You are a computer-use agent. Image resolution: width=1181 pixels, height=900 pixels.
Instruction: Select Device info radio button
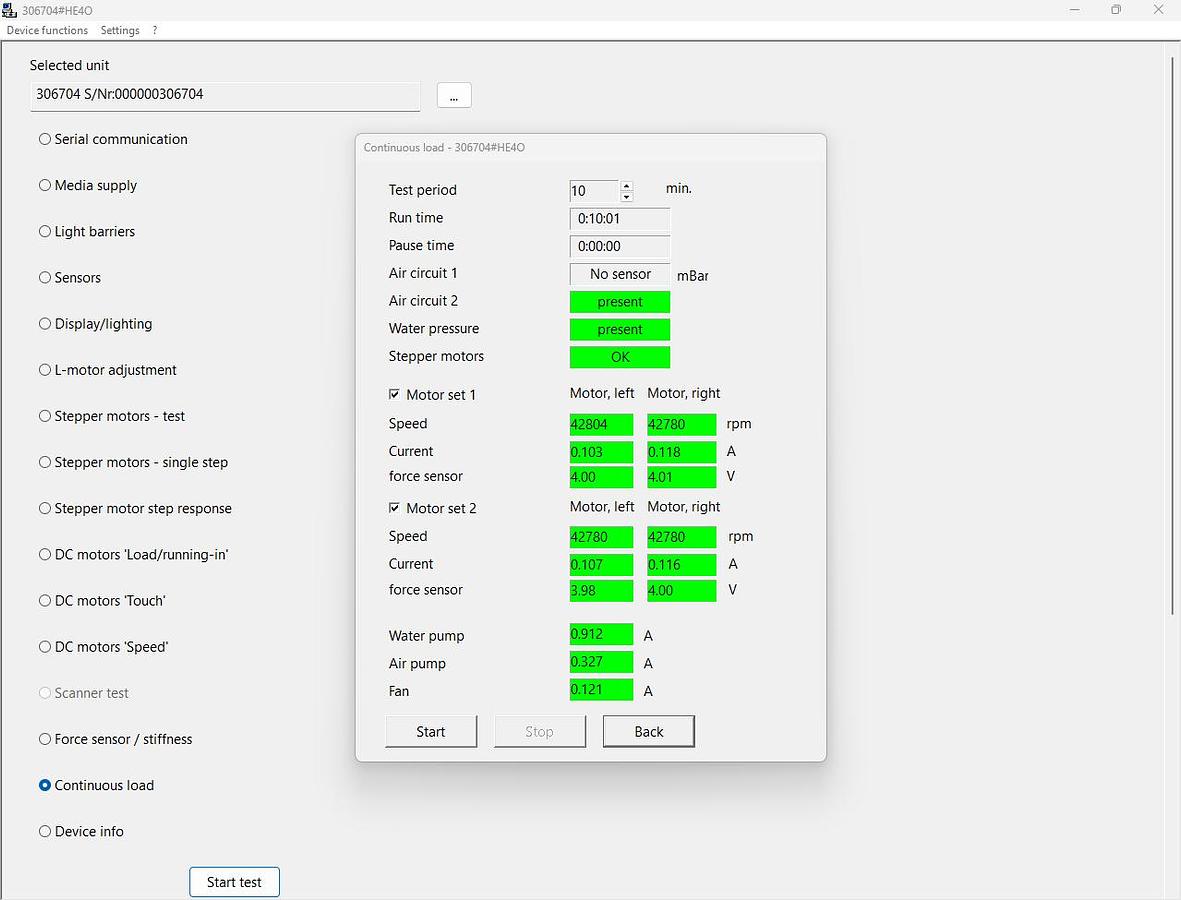click(x=81, y=831)
